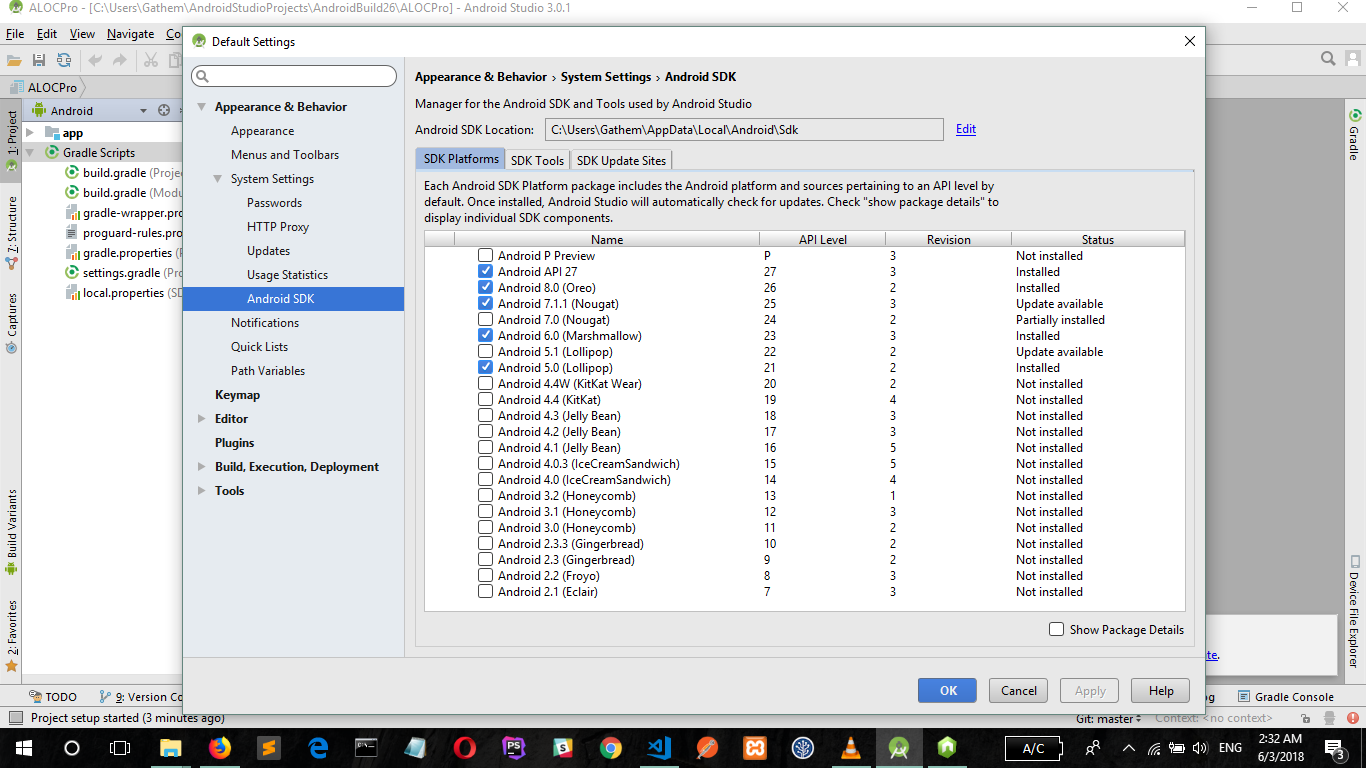Open the Captures side panel
The height and width of the screenshot is (768, 1366).
point(11,322)
